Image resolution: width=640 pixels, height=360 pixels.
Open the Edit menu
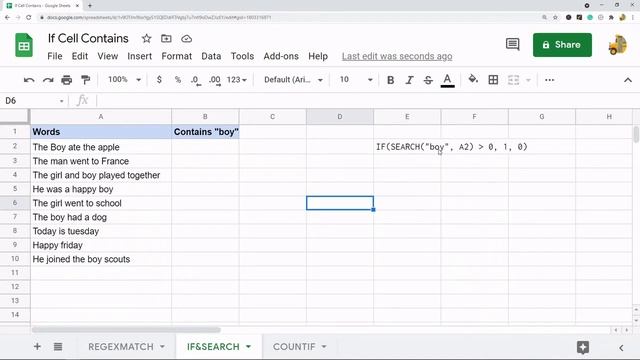pyautogui.click(x=80, y=56)
